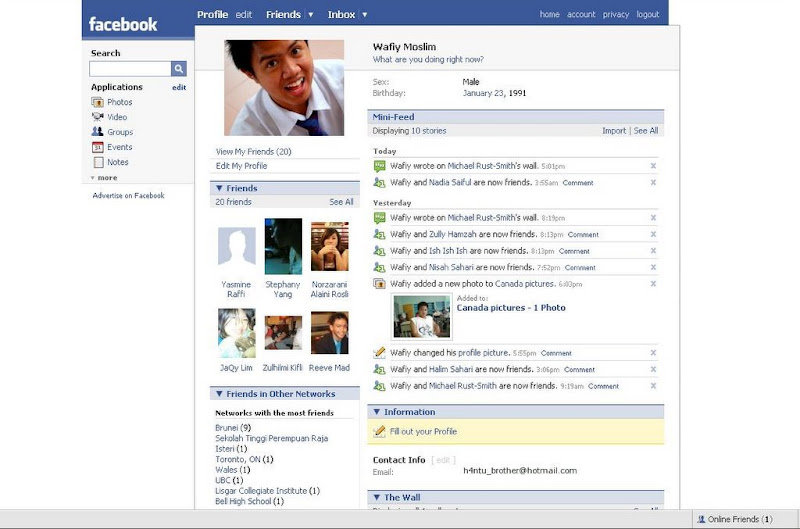Click the Brunei (9) network link

pos(233,427)
